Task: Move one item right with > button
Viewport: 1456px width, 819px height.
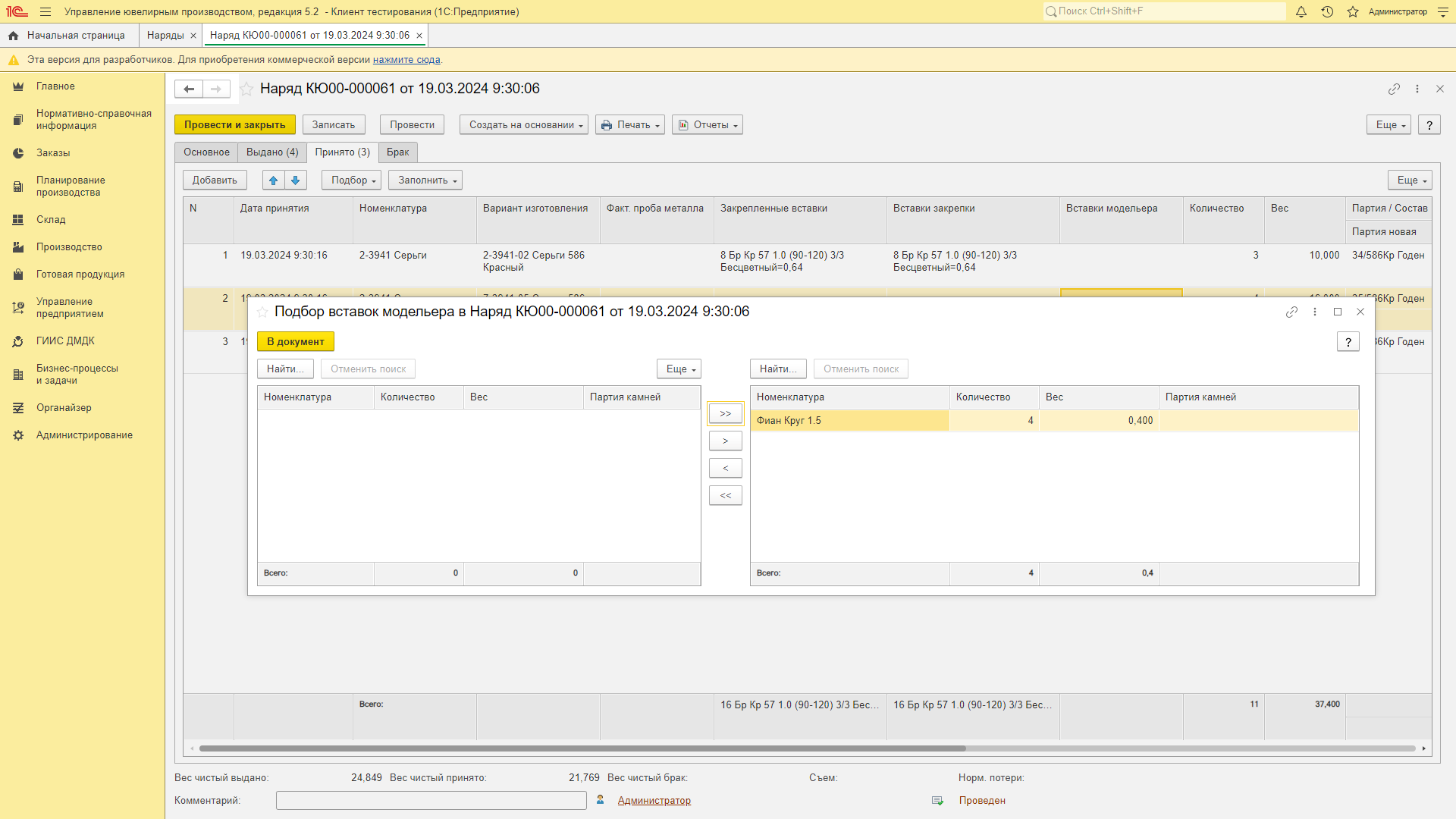Action: coord(725,441)
